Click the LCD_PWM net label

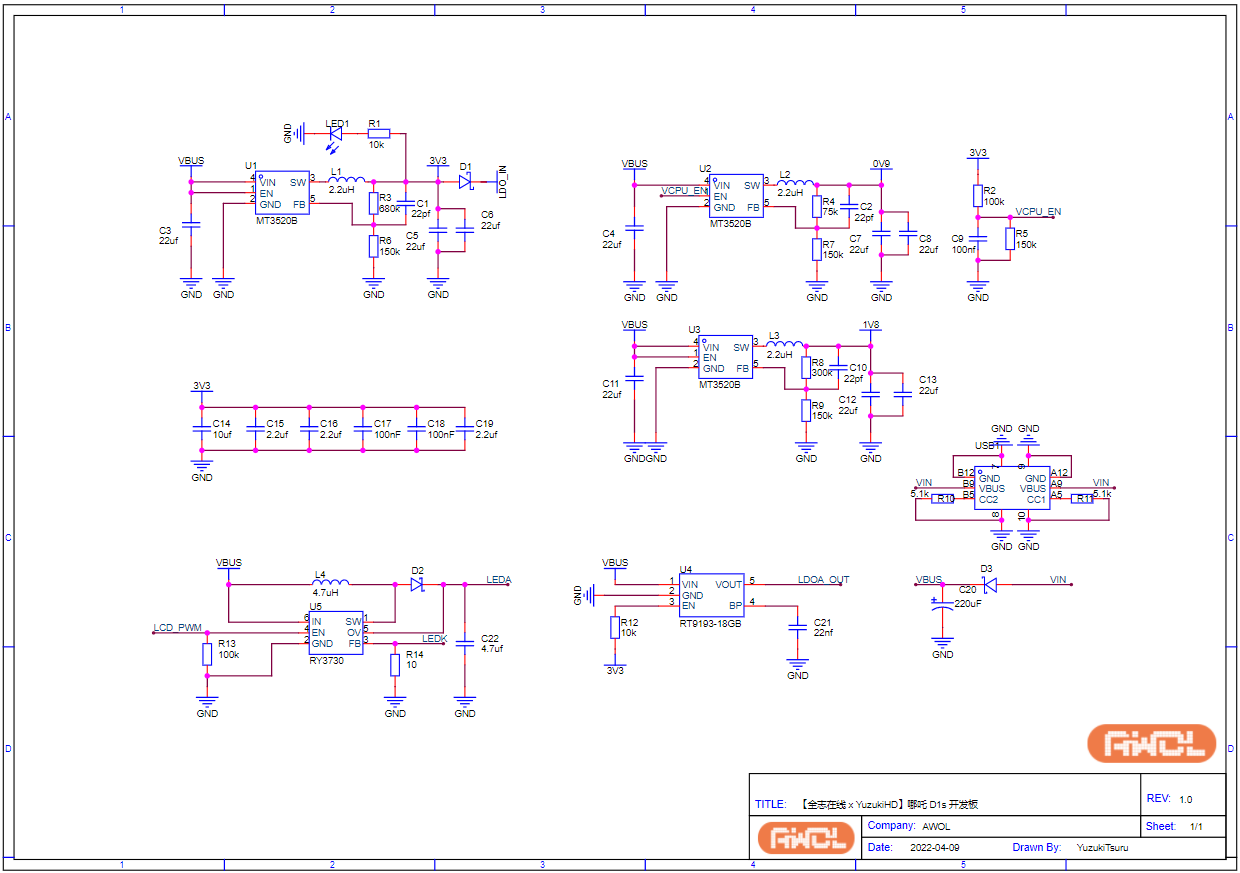pyautogui.click(x=177, y=628)
